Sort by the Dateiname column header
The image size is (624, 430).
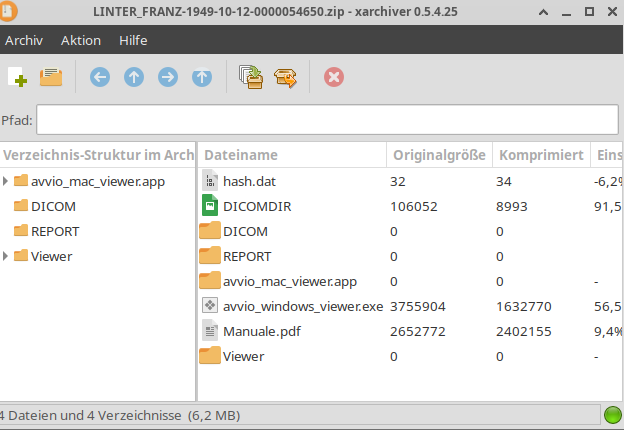point(292,155)
